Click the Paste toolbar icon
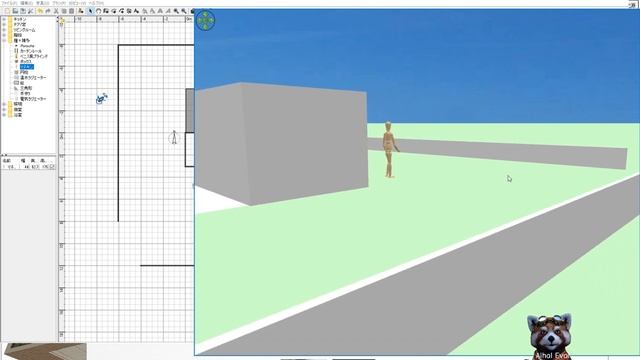The height and width of the screenshot is (360, 640). (71, 11)
